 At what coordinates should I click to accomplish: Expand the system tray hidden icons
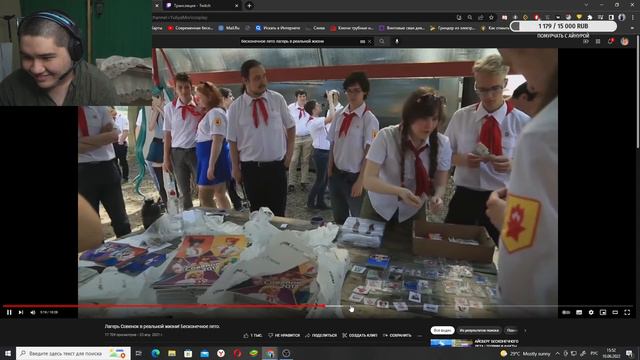click(x=558, y=353)
